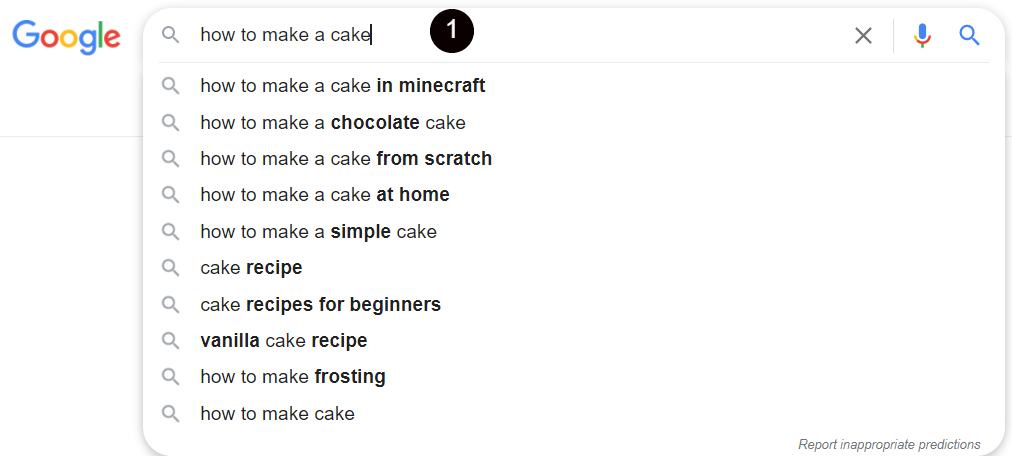Image resolution: width=1012 pixels, height=456 pixels.
Task: Select 'how to make a cake at home'
Action: click(x=573, y=194)
